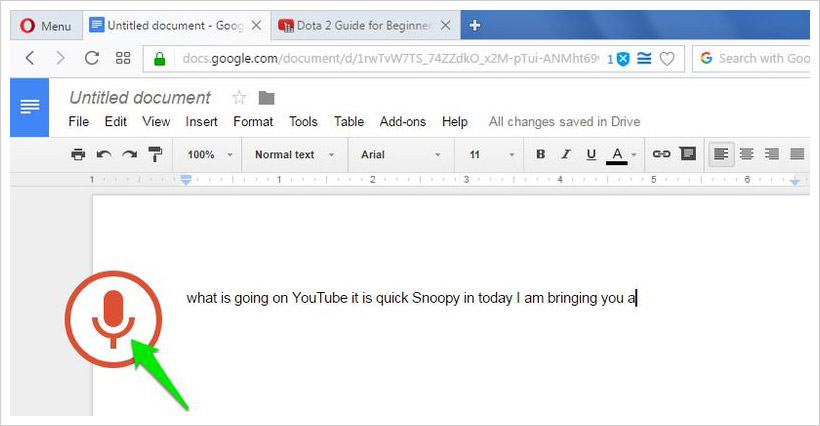Image resolution: width=820 pixels, height=426 pixels.
Task: Open the text color picker
Action: [621, 155]
